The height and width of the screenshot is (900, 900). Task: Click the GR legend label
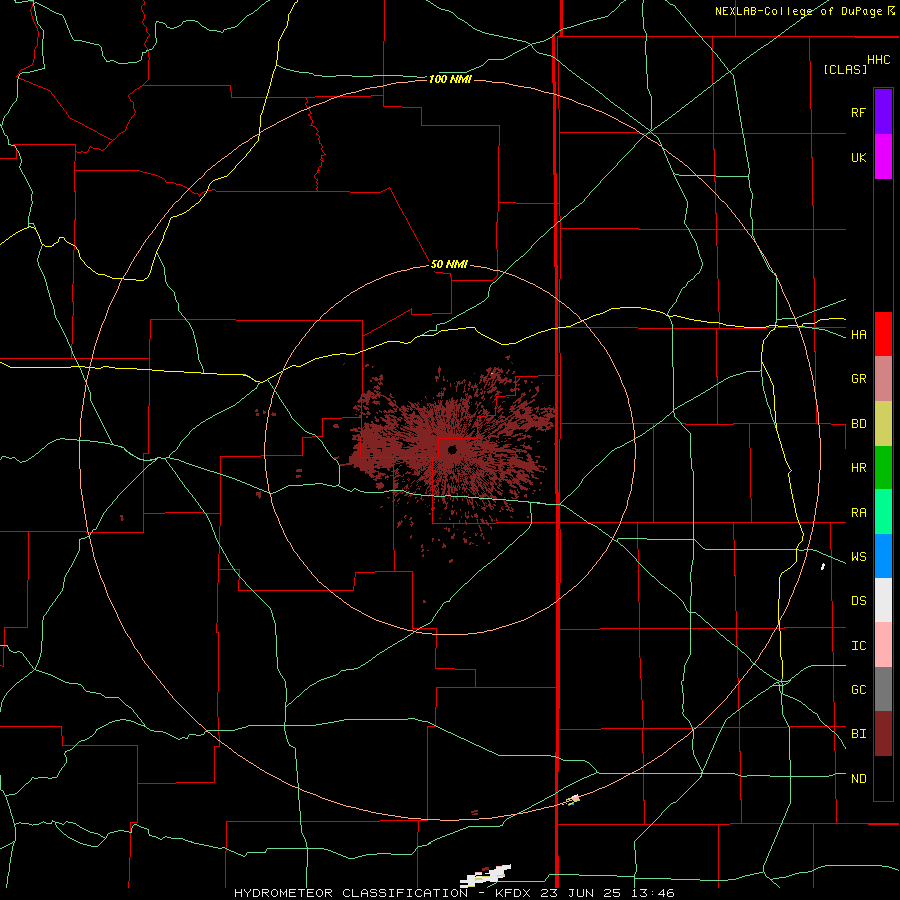click(858, 379)
